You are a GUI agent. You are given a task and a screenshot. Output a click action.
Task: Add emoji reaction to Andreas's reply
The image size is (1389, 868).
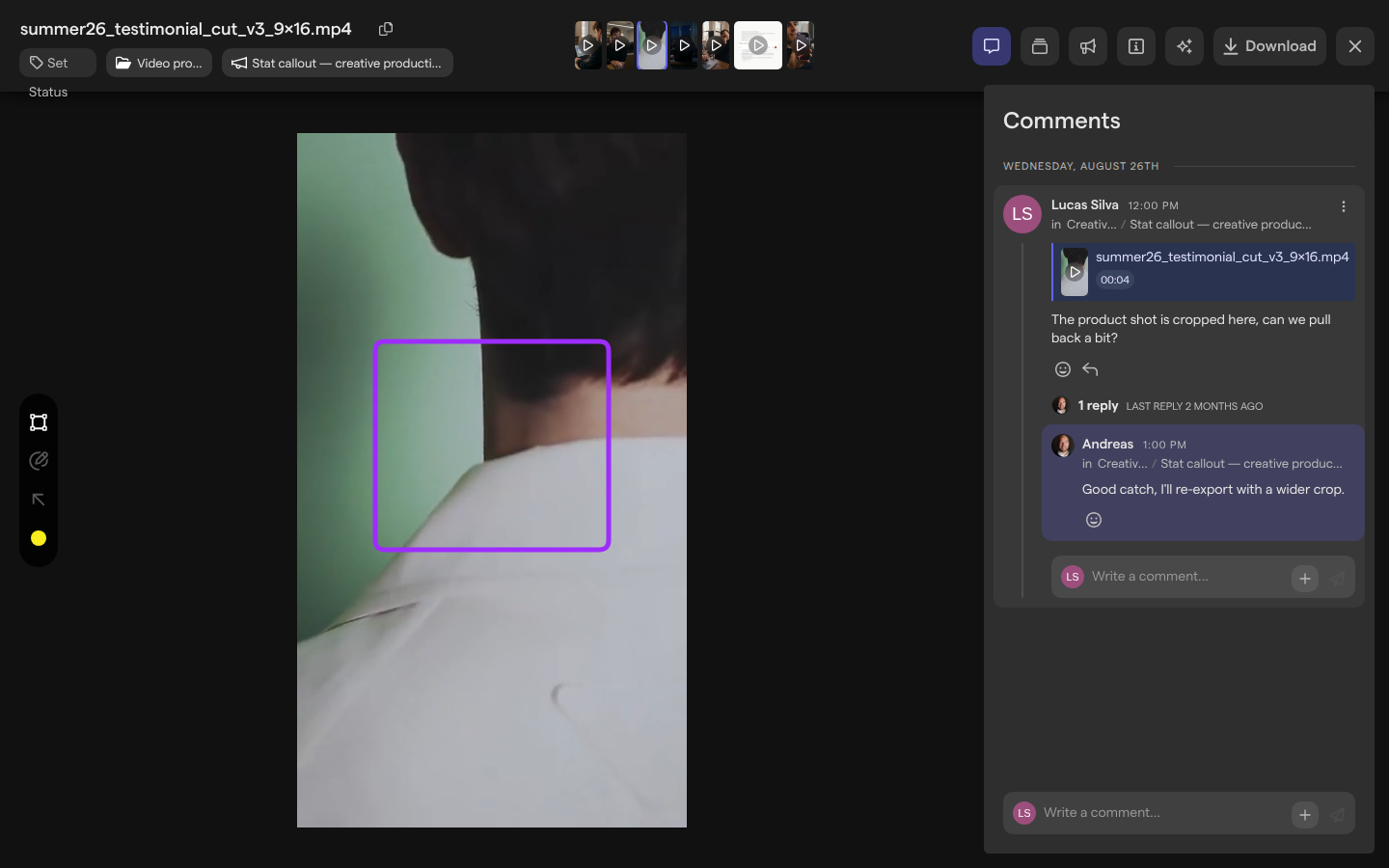[x=1094, y=520]
